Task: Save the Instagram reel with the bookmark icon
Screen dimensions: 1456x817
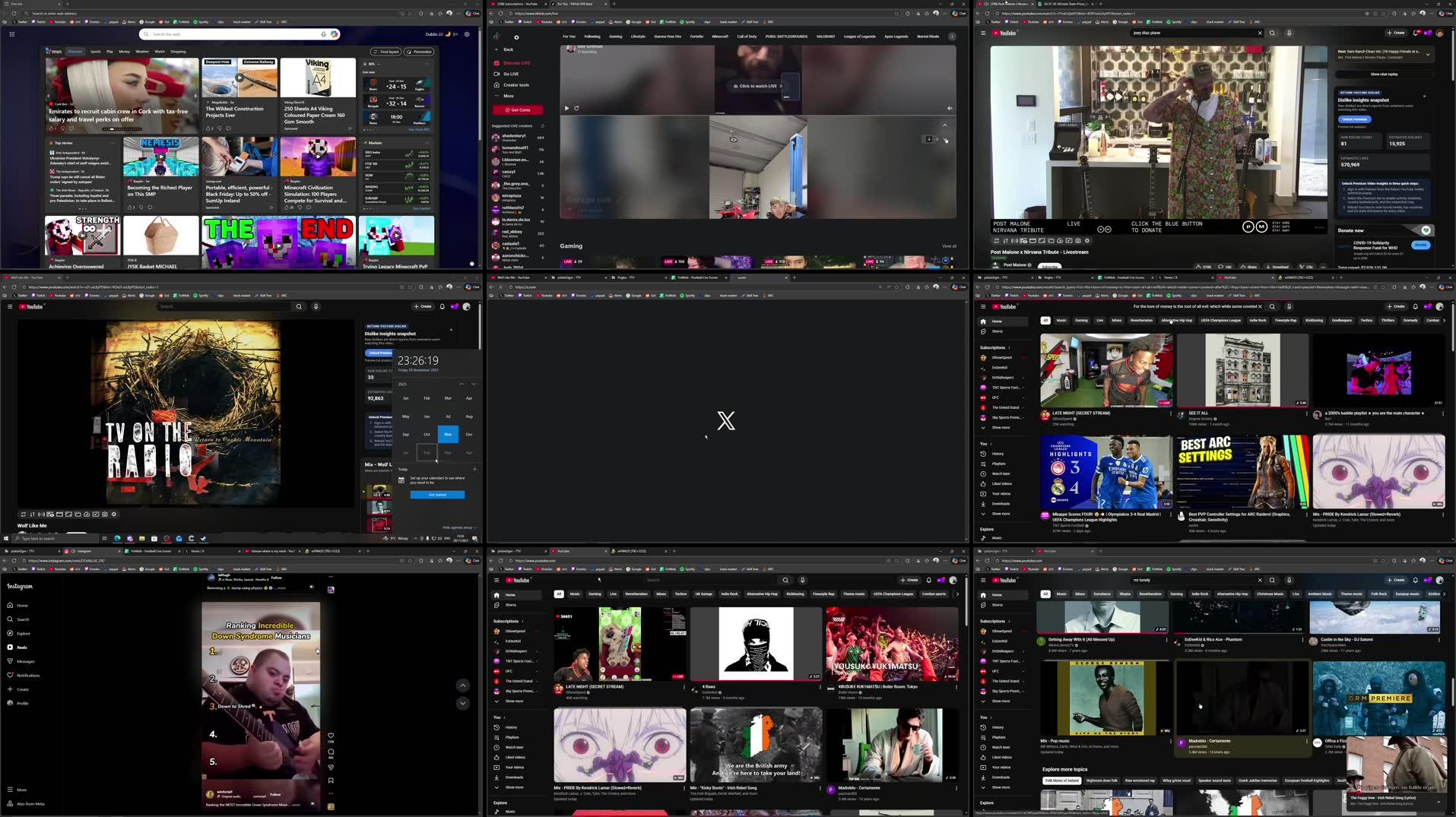Action: 330,779
